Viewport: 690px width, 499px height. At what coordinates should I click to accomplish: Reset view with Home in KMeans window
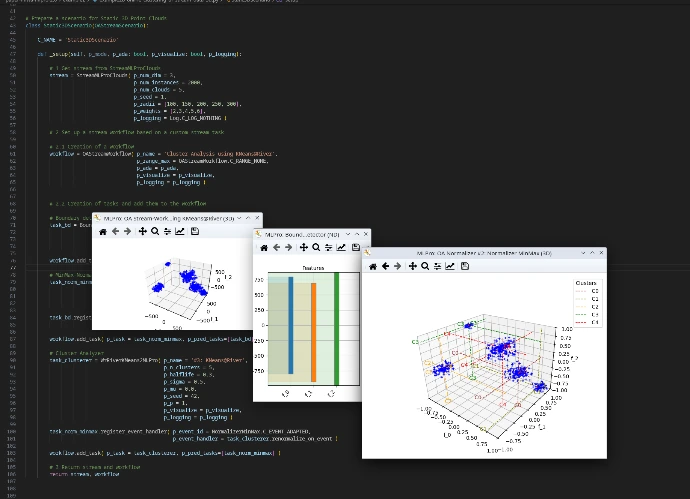(102, 231)
